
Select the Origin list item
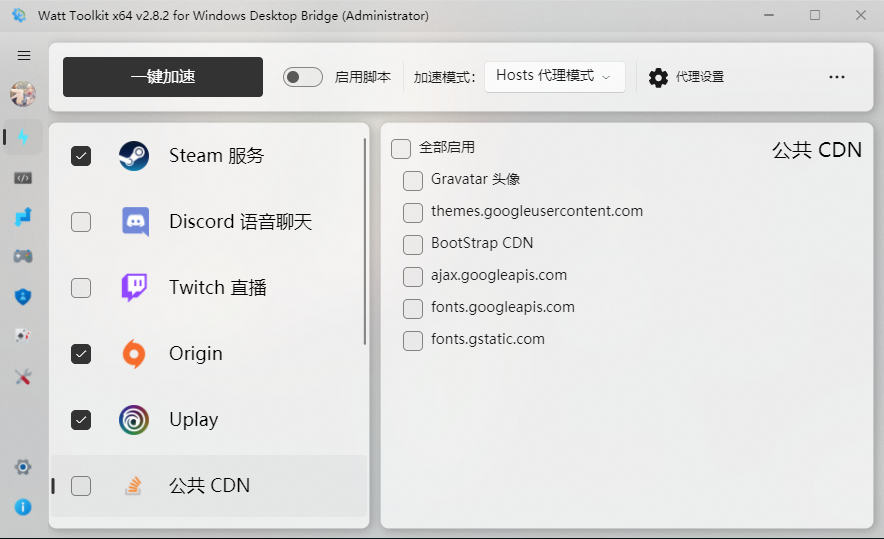click(209, 354)
